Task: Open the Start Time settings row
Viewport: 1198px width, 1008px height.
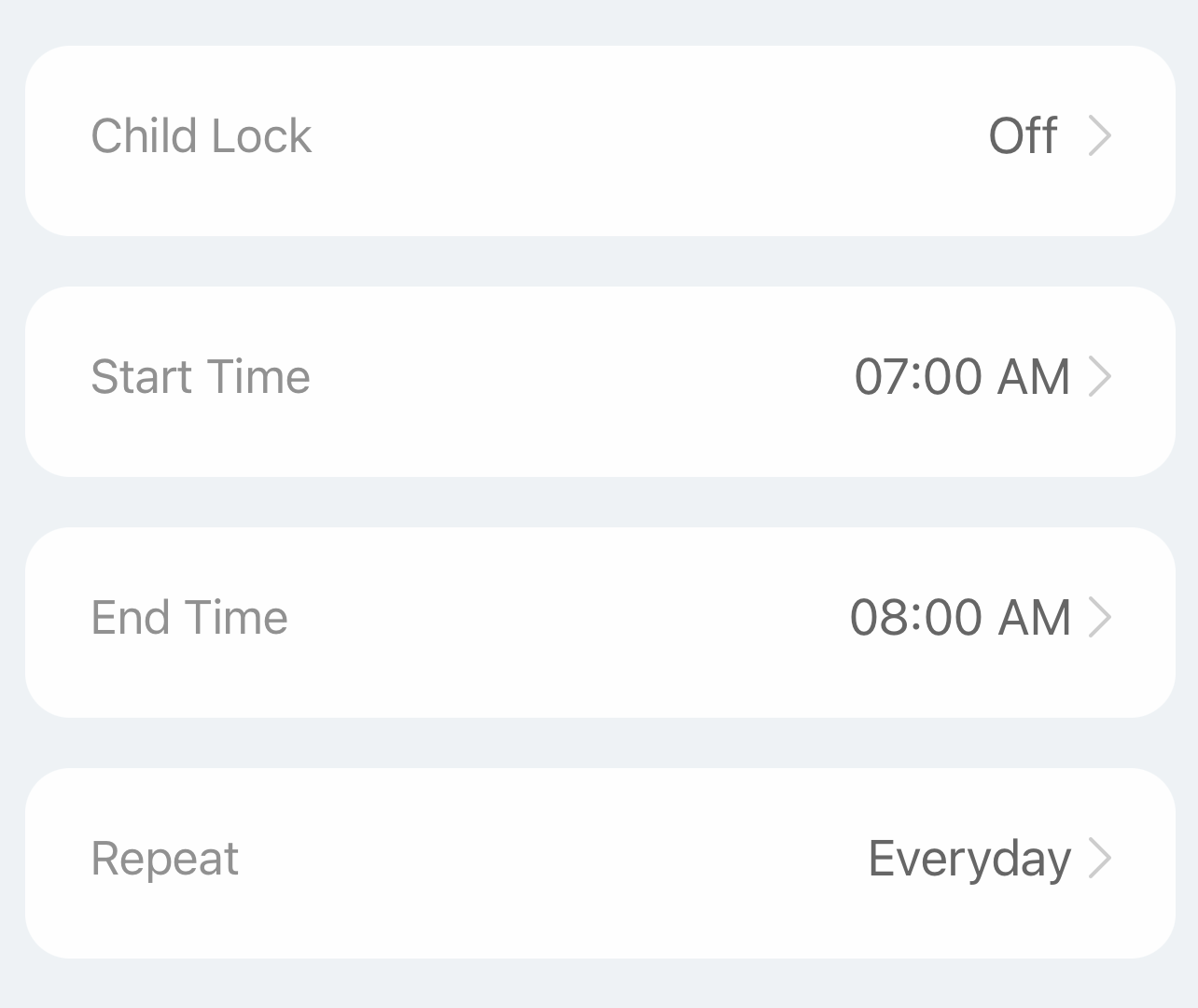Action: 599,382
